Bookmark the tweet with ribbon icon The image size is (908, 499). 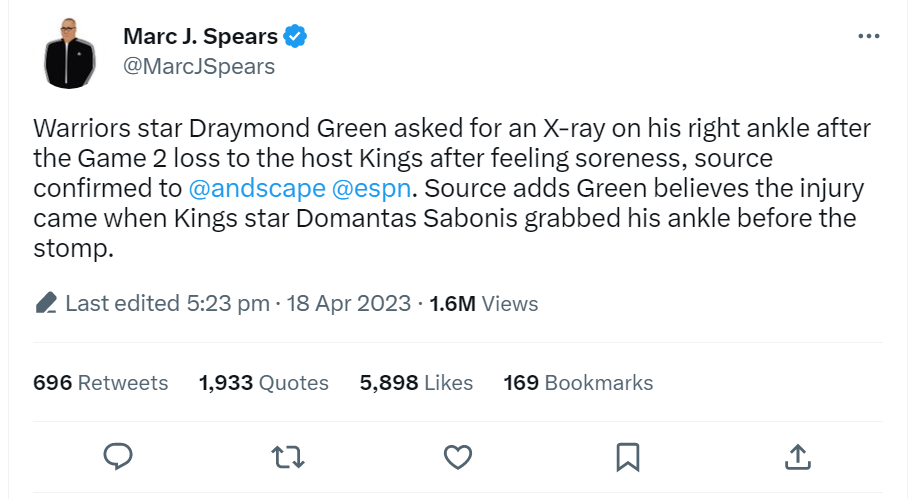tap(627, 457)
